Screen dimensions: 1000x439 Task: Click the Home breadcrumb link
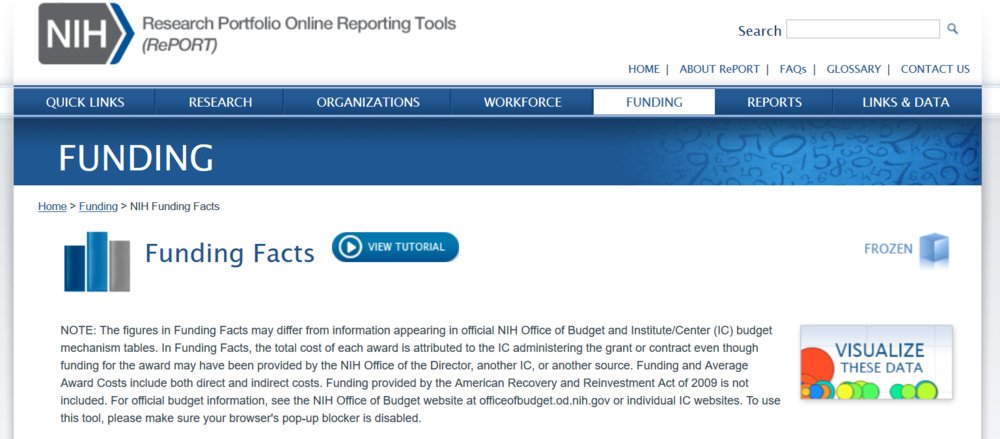coord(52,206)
